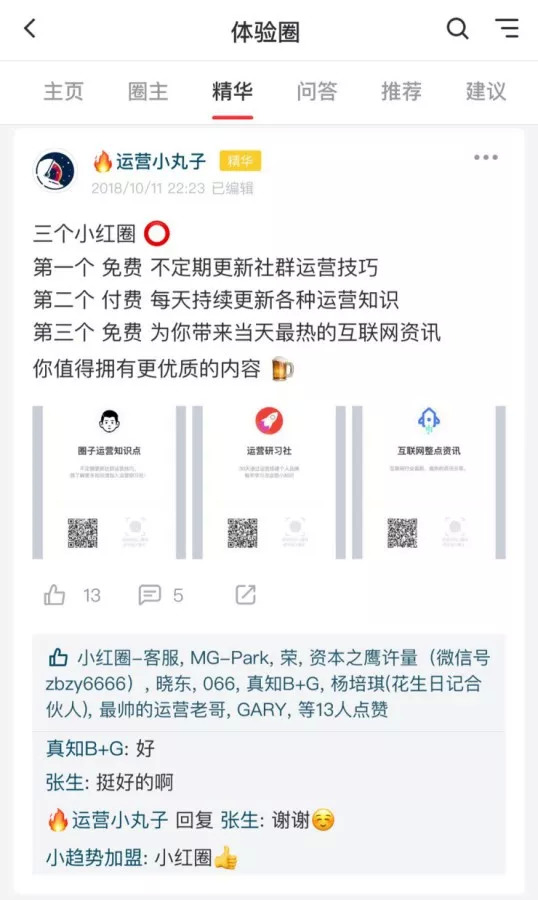Tap the yellow 精华 badge
Image resolution: width=538 pixels, height=900 pixels.
[240, 161]
